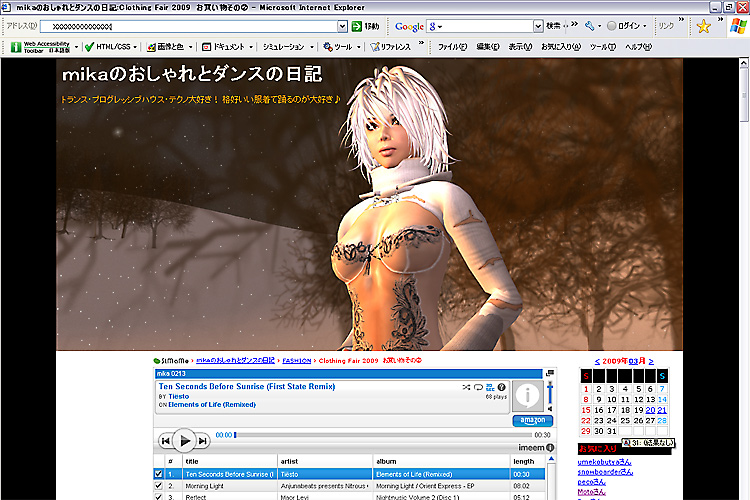Open the Tiësto artist link in player
The image size is (750, 500).
point(178,396)
